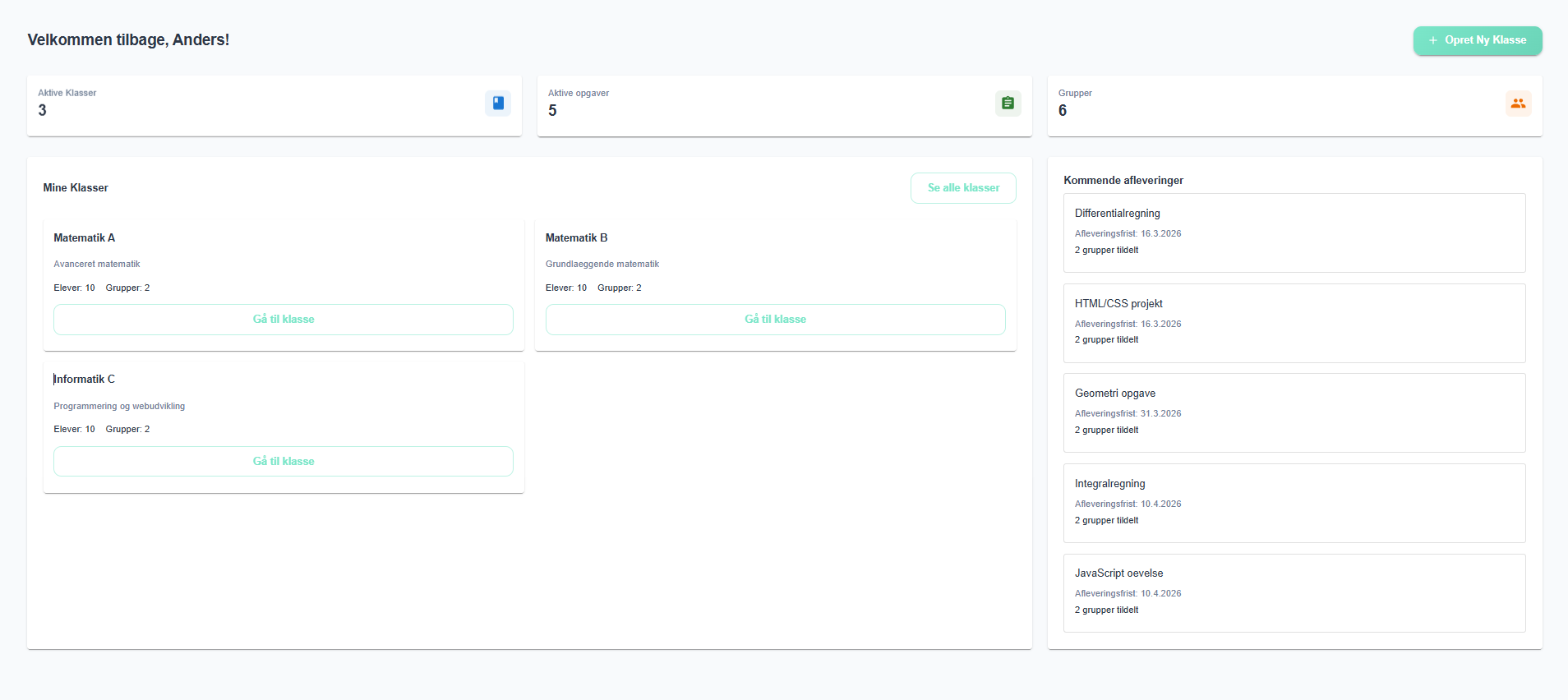Click the Matematik B class title
Viewport: 1568px width, 700px height.
click(576, 238)
